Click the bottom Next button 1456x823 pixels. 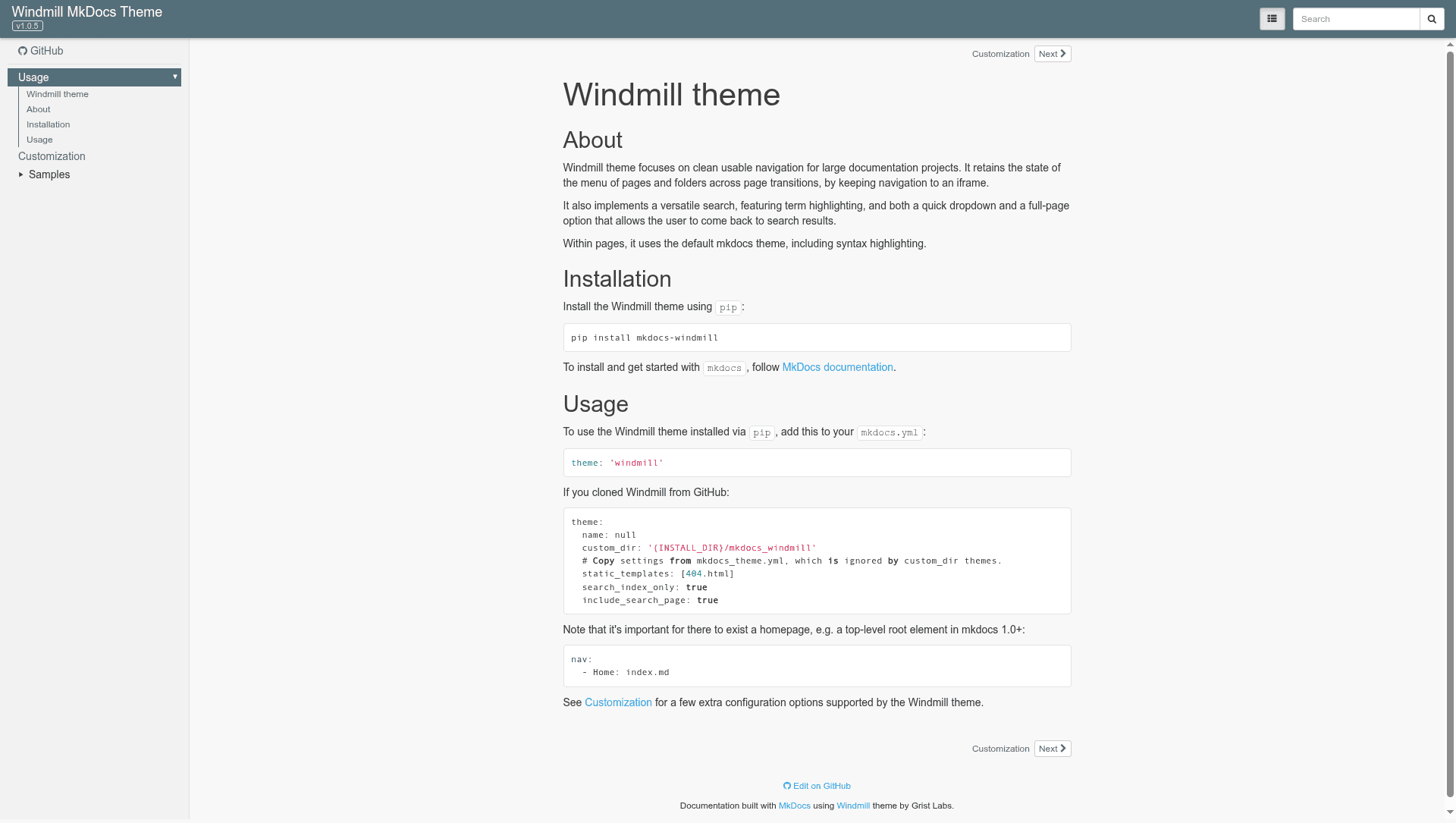(1053, 749)
